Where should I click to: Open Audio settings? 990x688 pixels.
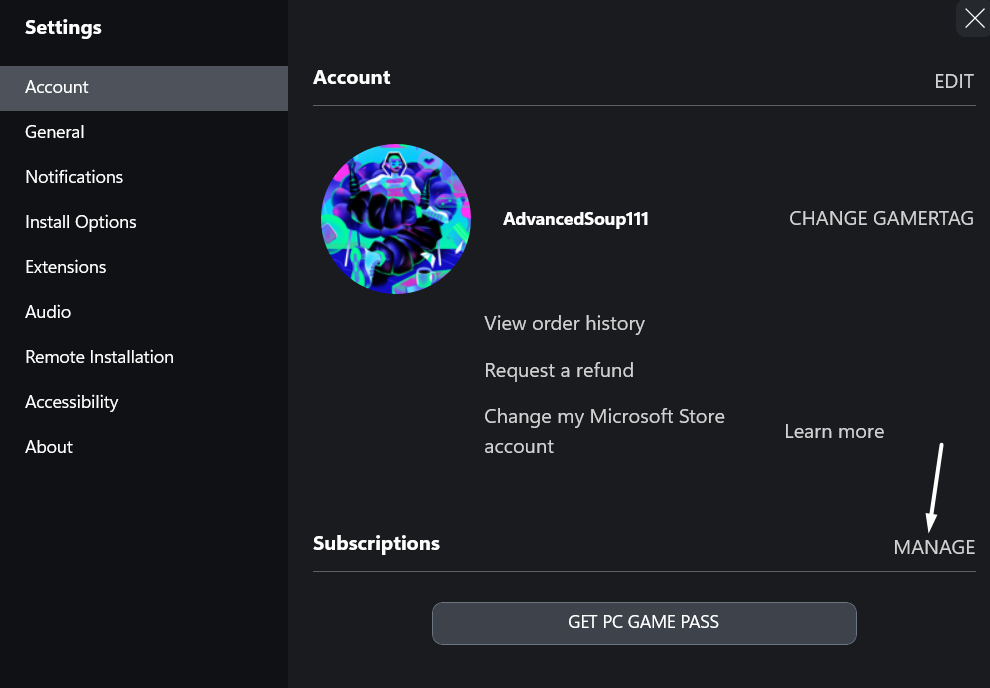click(x=48, y=312)
